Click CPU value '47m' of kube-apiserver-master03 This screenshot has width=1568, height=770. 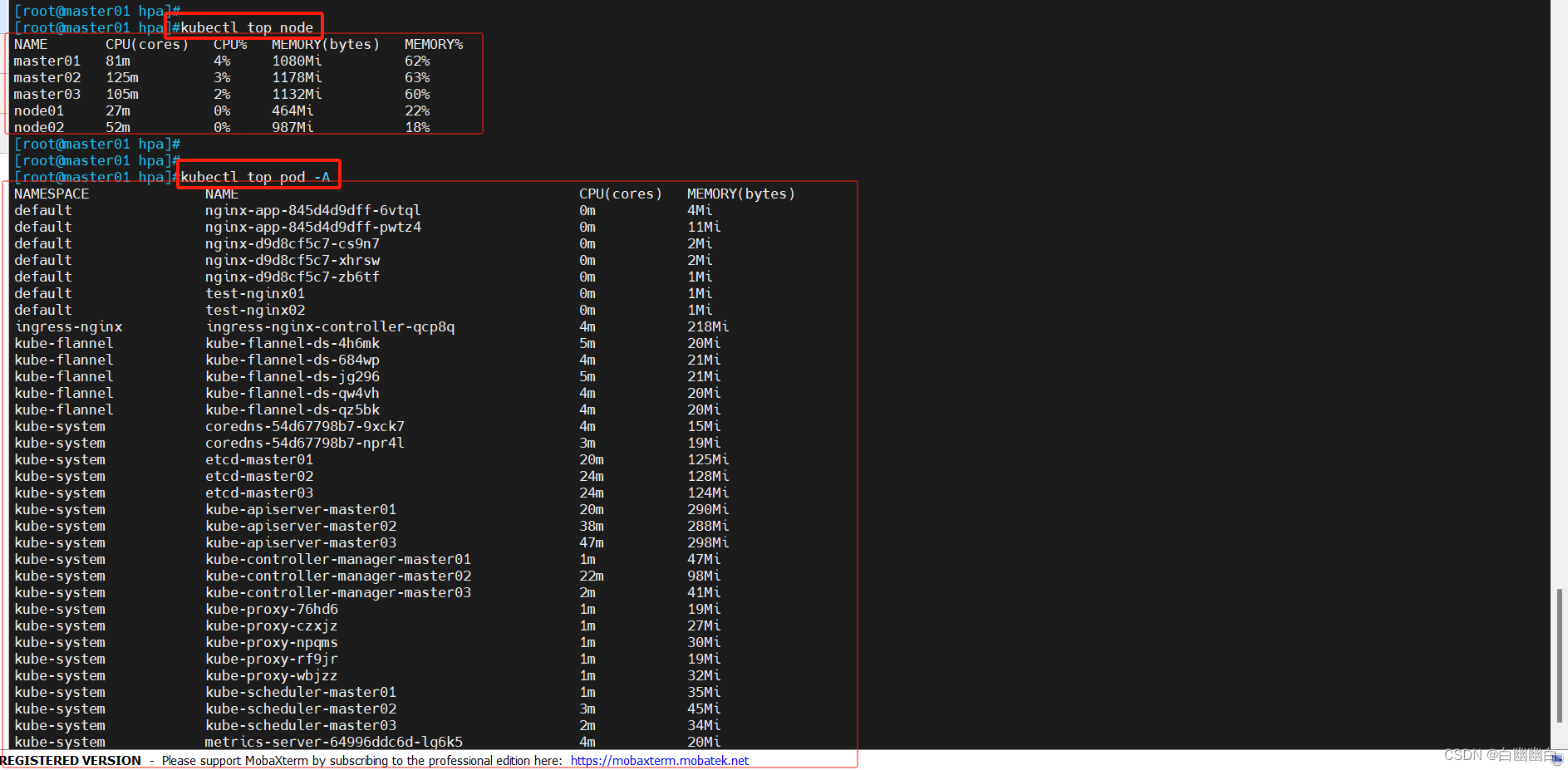point(592,542)
